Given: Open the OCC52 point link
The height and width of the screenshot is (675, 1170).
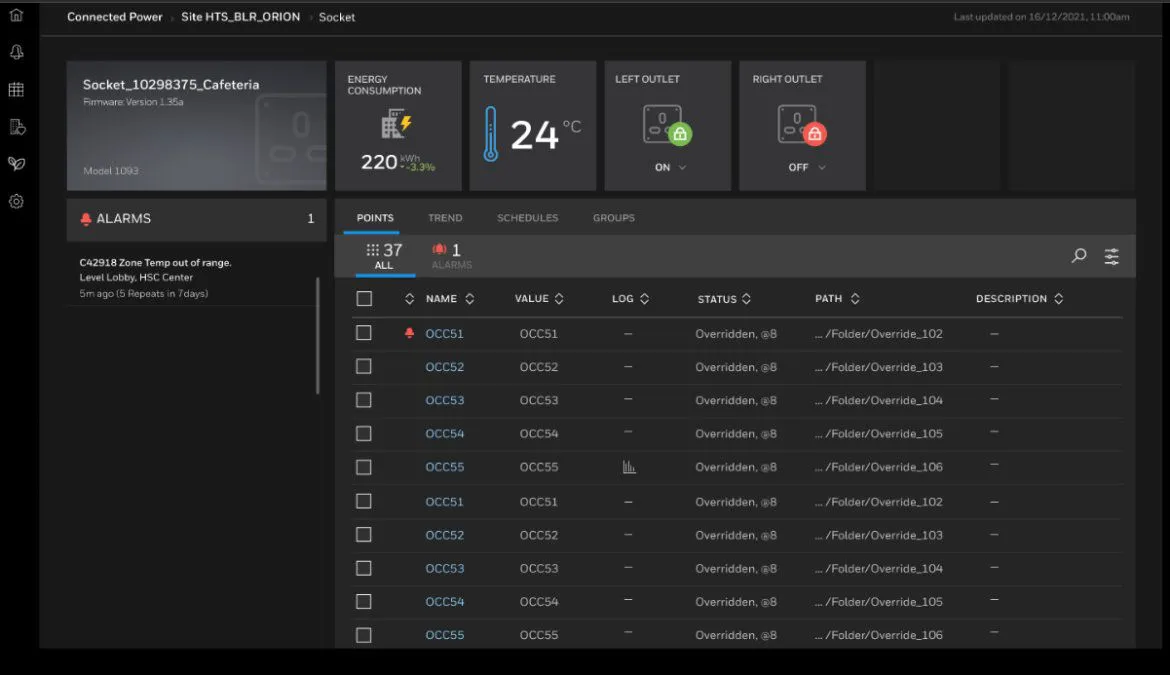Looking at the screenshot, I should [x=444, y=367].
